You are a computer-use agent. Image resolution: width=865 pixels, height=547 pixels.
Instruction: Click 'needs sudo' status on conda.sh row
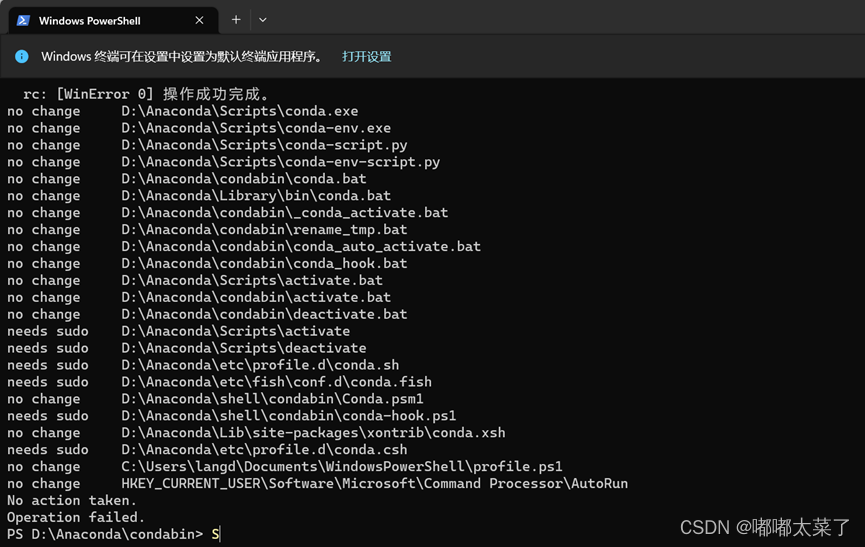tap(47, 365)
